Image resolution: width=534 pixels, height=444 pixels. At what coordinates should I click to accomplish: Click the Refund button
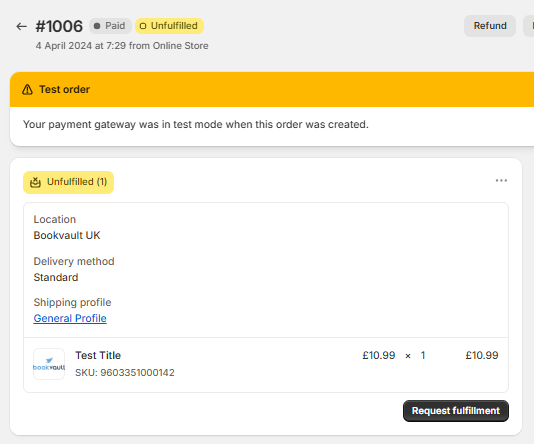click(490, 26)
